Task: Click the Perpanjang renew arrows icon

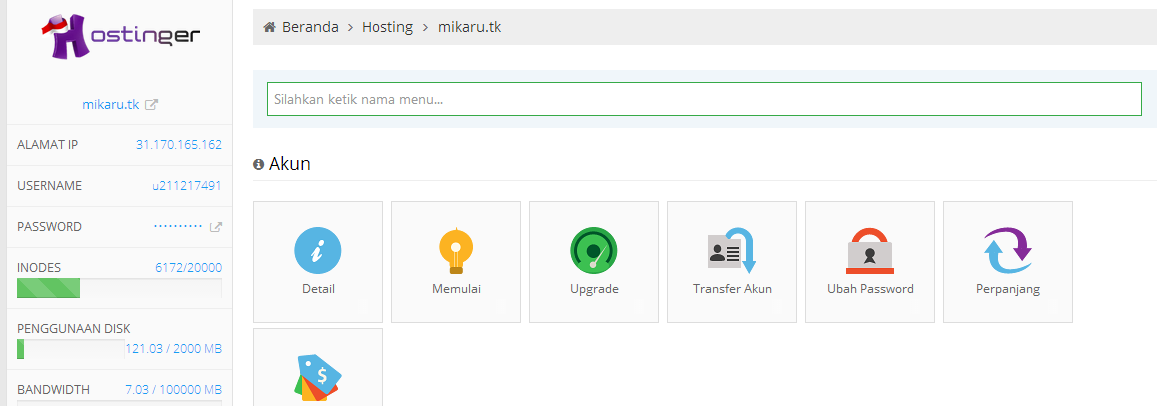Action: point(1008,251)
